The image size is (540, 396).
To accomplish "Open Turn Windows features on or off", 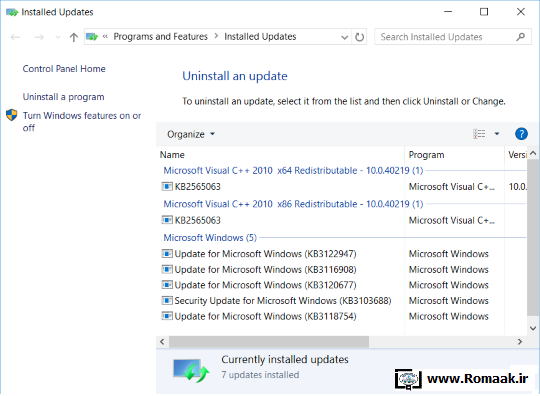I will 82,122.
